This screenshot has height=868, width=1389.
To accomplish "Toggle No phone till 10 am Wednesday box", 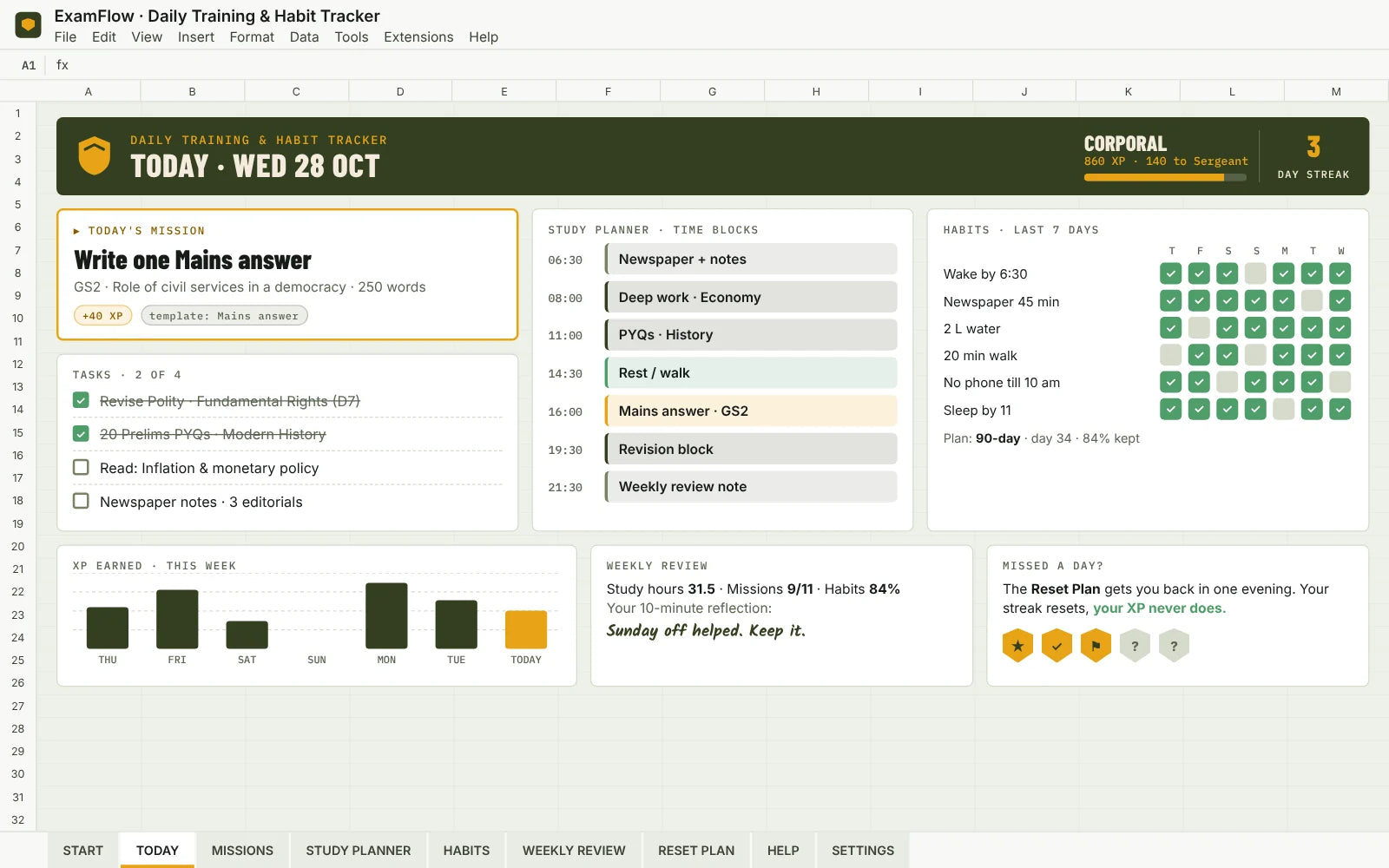I will [x=1340, y=382].
